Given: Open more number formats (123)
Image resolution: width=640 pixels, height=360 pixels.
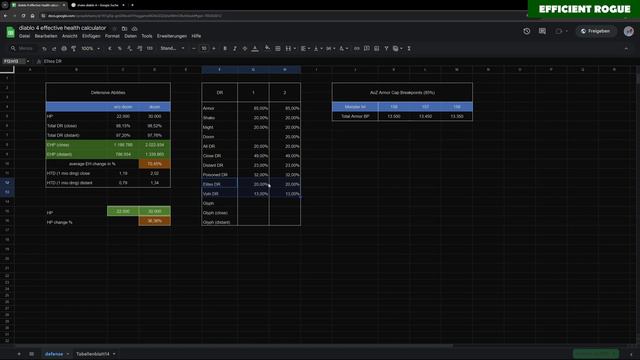Looking at the screenshot, I should (150, 48).
